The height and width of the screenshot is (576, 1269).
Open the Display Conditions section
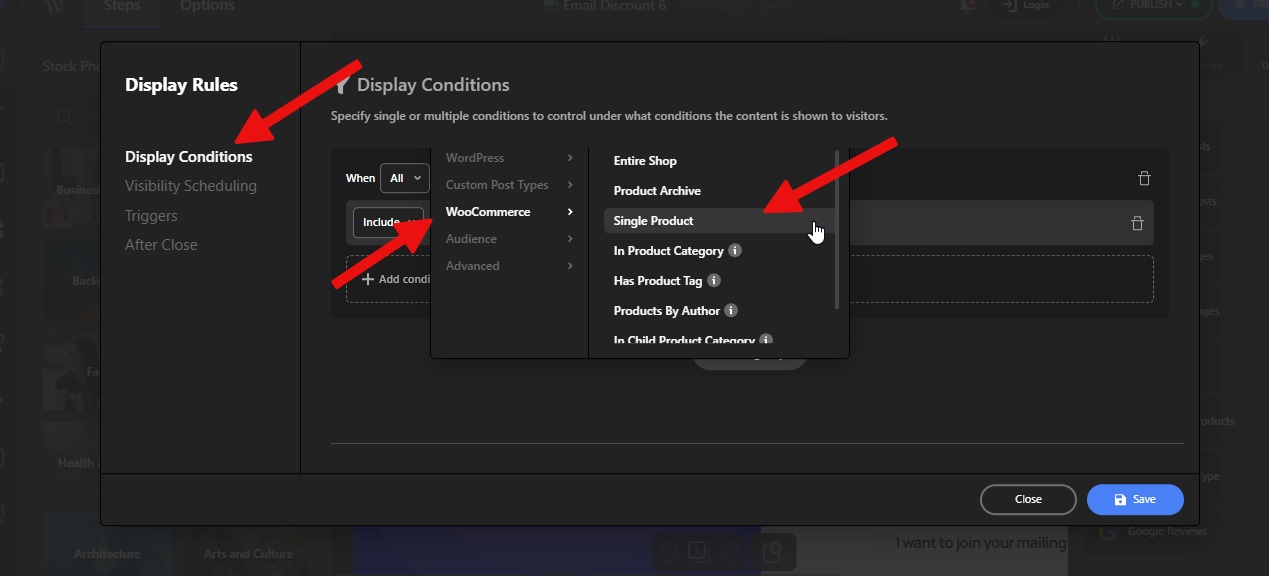[x=189, y=157]
